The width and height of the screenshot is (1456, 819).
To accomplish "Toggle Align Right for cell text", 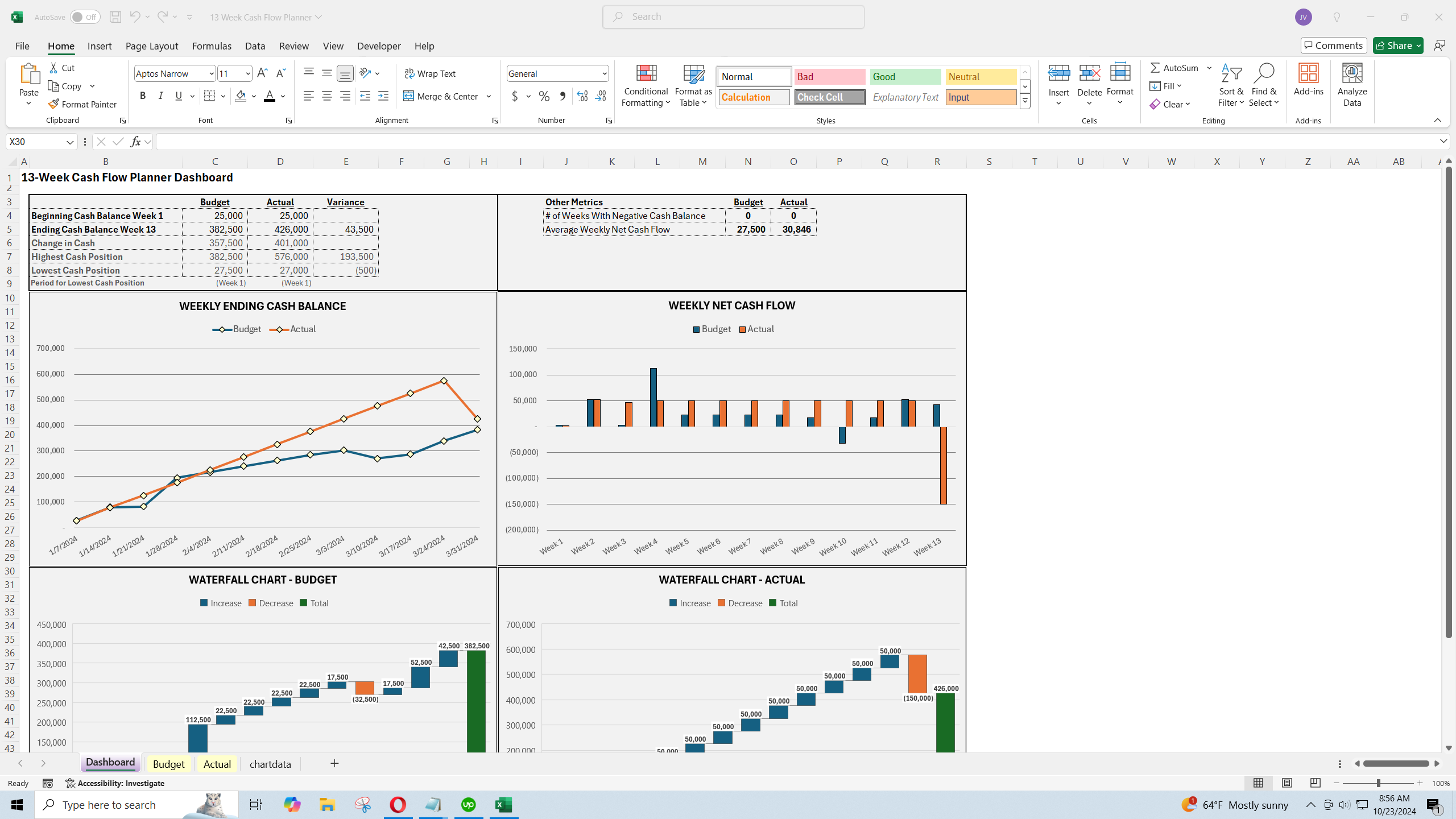I will point(345,96).
